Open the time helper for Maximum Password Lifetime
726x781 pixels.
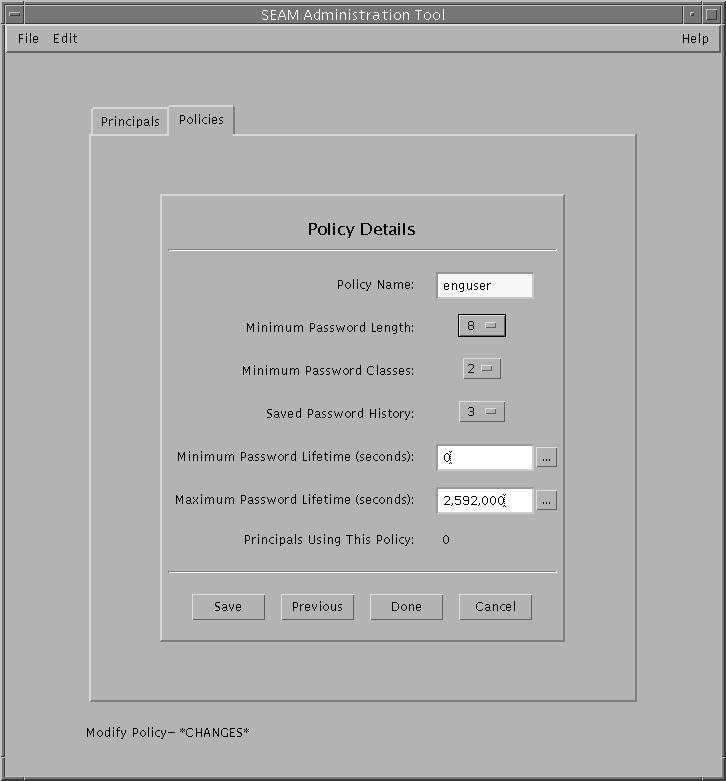546,501
